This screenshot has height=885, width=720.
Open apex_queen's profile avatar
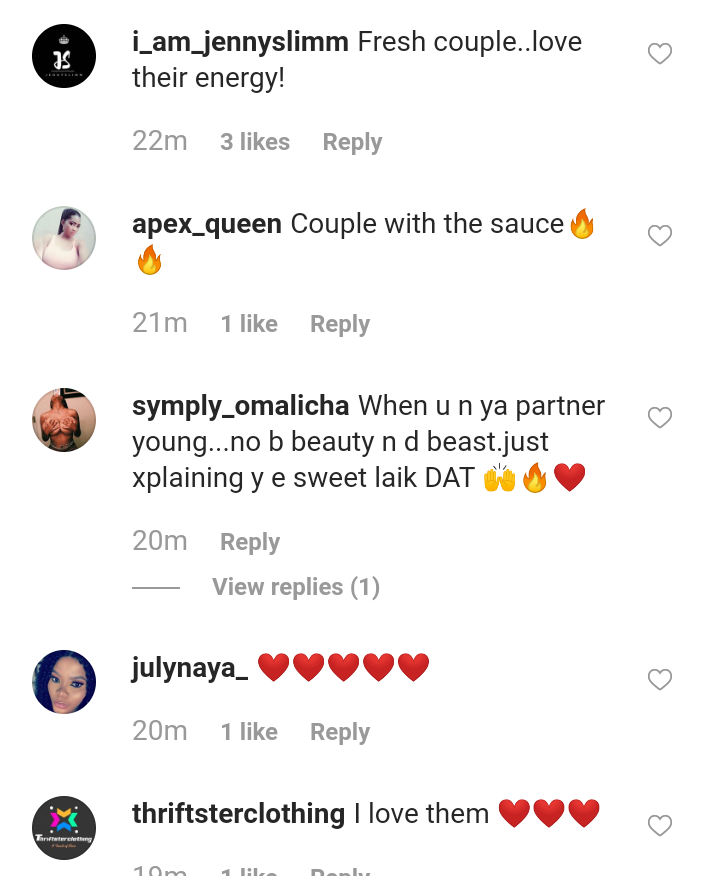(64, 238)
